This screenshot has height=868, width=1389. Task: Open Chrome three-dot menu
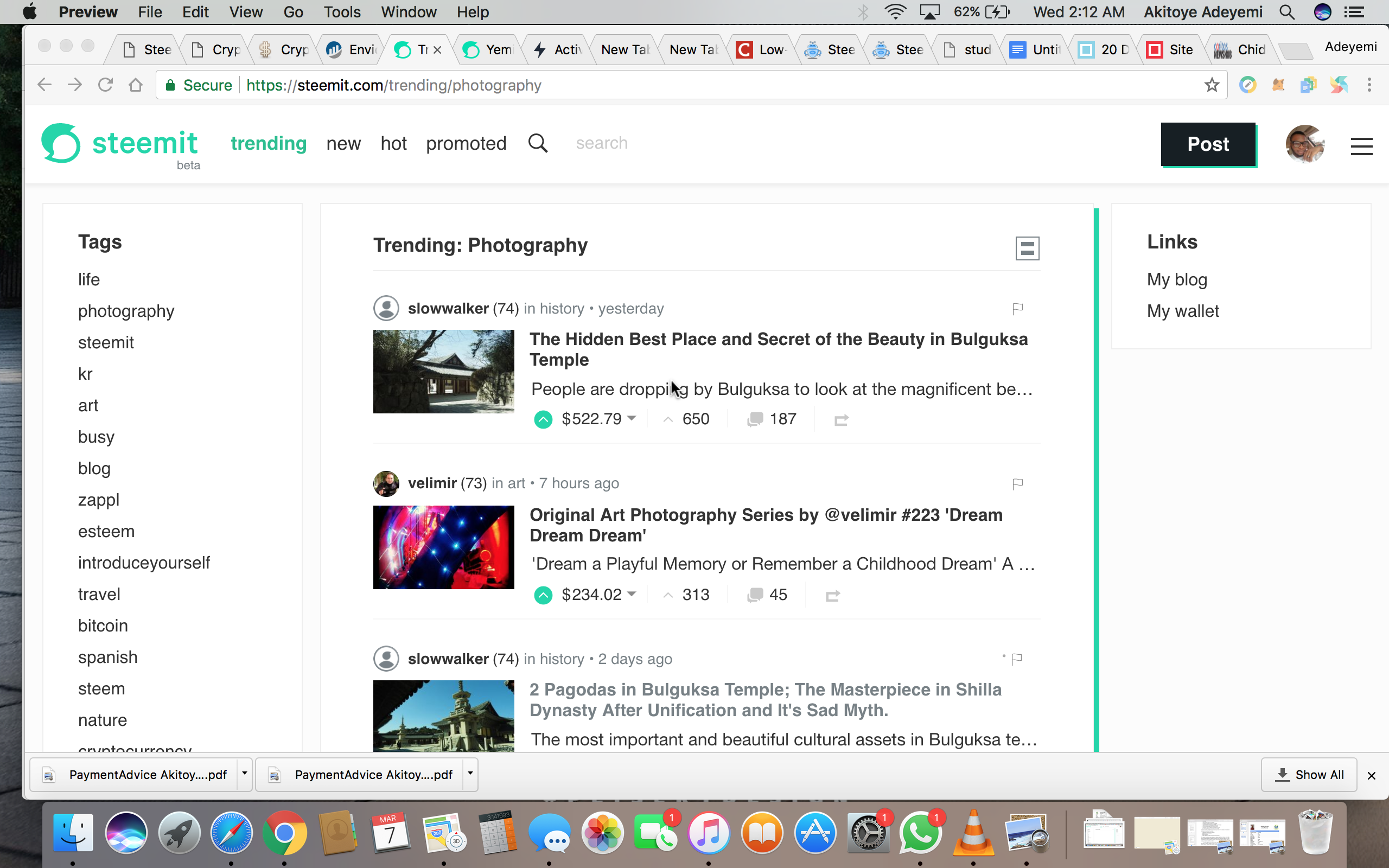point(1369,86)
